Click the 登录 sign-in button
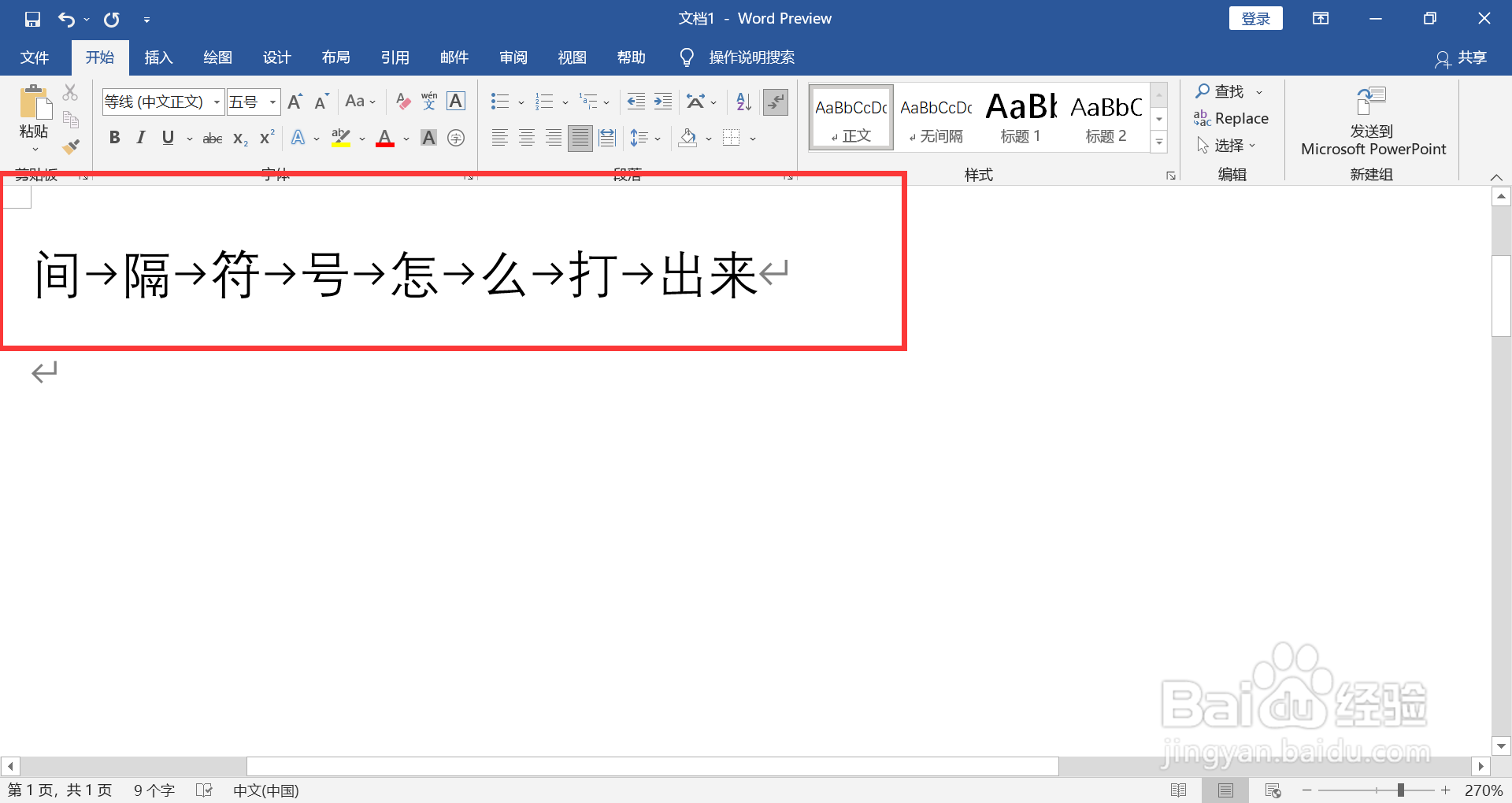 tap(1254, 18)
